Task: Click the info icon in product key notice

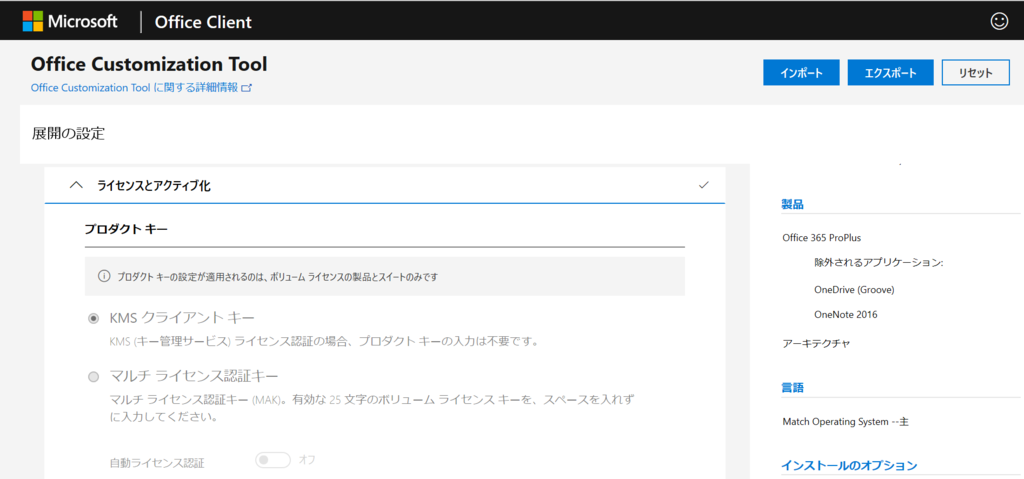Action: point(104,276)
